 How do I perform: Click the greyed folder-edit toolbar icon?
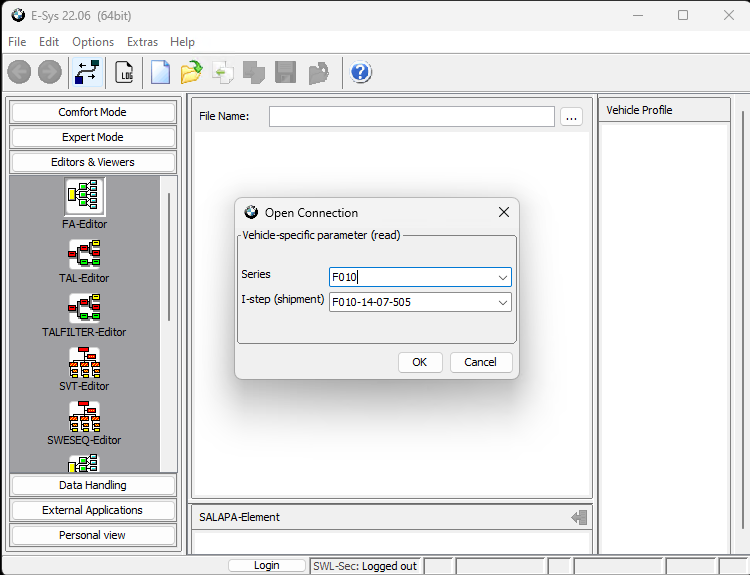pyautogui.click(x=319, y=72)
